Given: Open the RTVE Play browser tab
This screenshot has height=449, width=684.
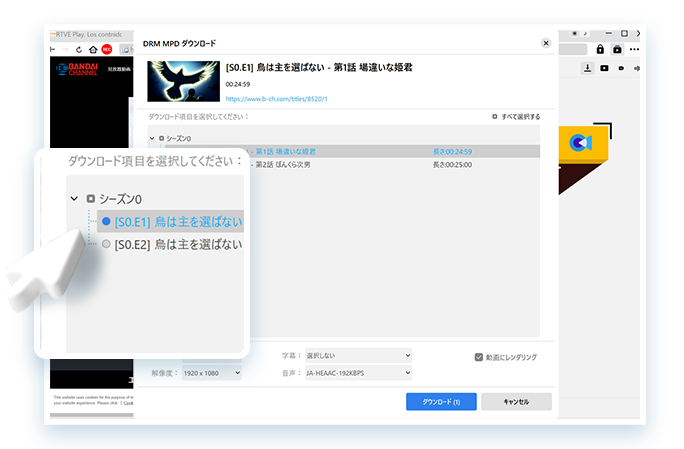Looking at the screenshot, I should point(89,34).
